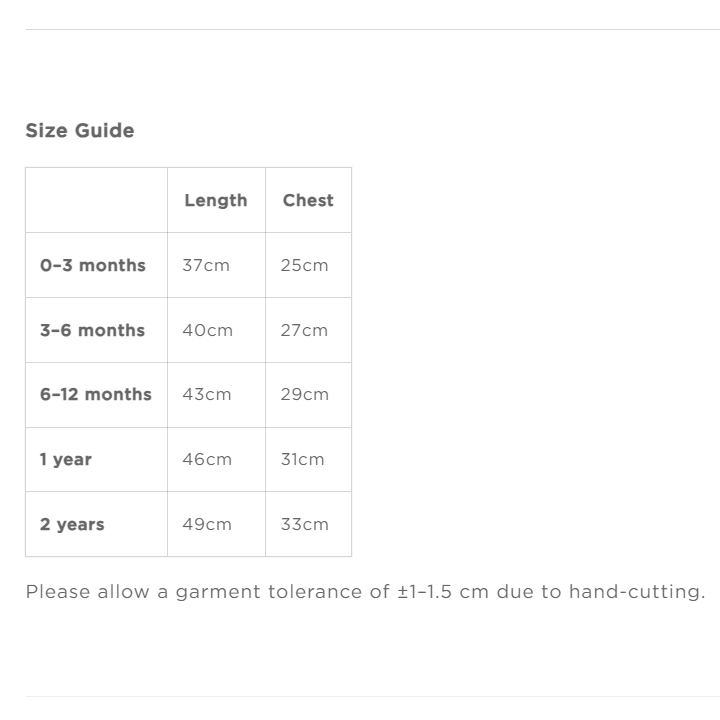
Task: Click the 31cm chest cell
Action: pos(302,459)
